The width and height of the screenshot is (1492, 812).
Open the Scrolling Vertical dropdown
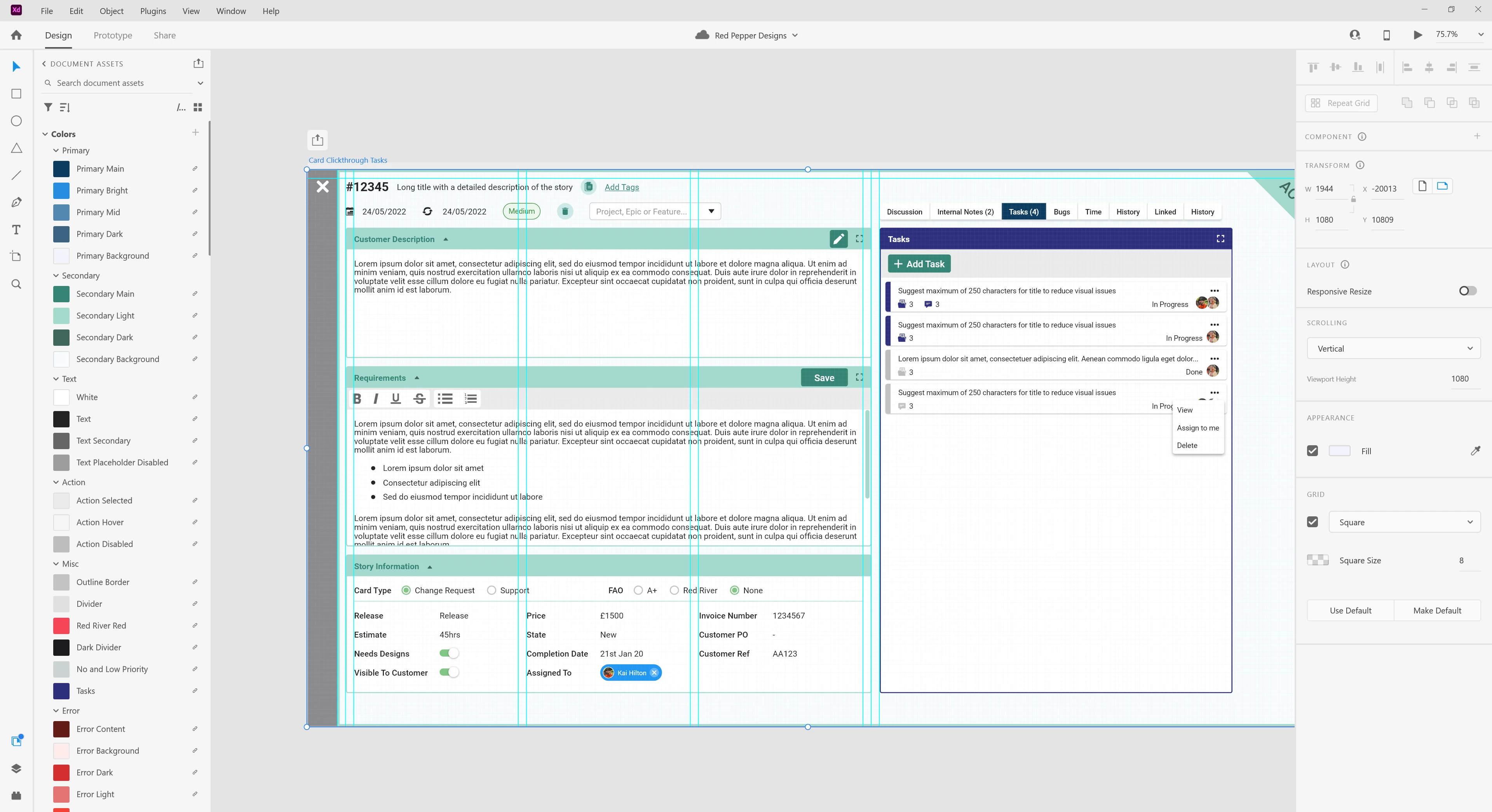(1393, 348)
